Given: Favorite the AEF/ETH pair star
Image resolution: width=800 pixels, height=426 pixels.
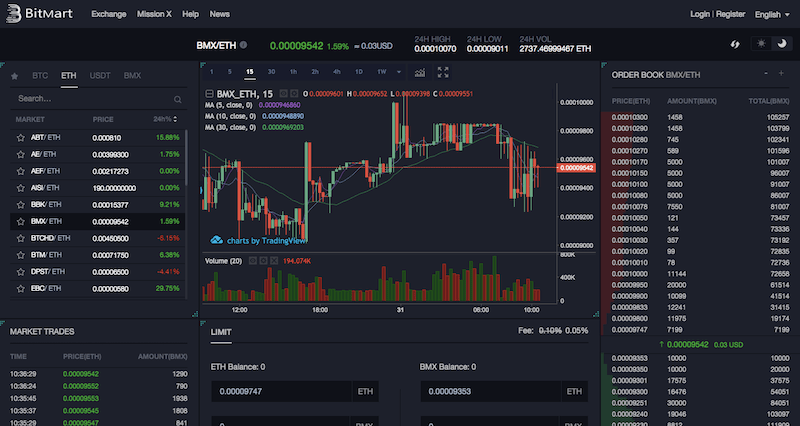Looking at the screenshot, I should pyautogui.click(x=21, y=171).
